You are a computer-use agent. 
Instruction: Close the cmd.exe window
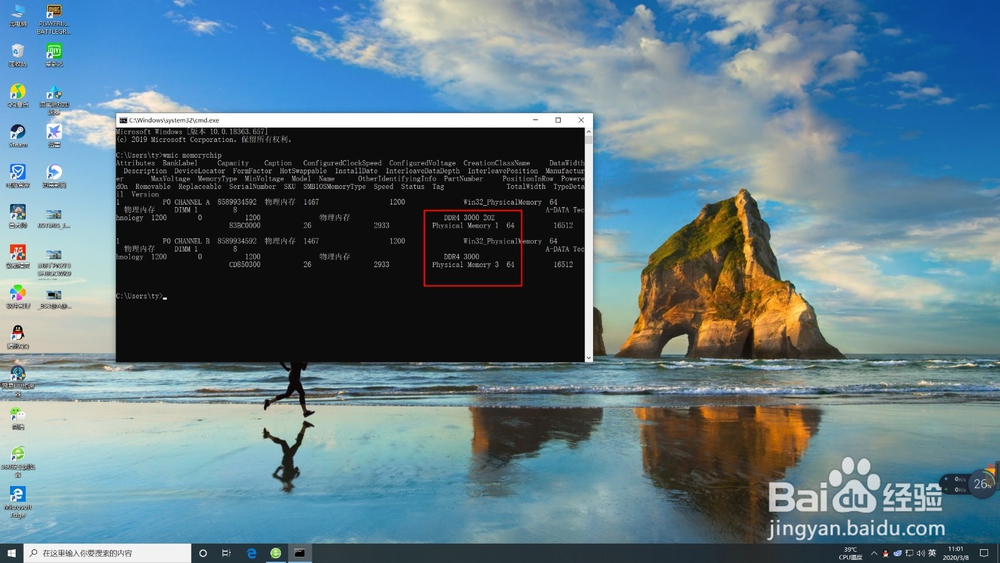coord(581,120)
